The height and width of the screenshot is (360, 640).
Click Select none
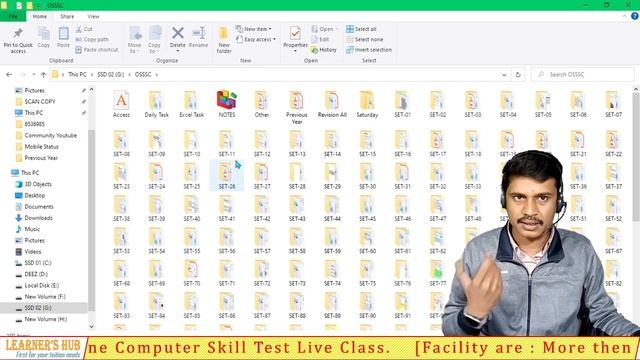(x=364, y=39)
